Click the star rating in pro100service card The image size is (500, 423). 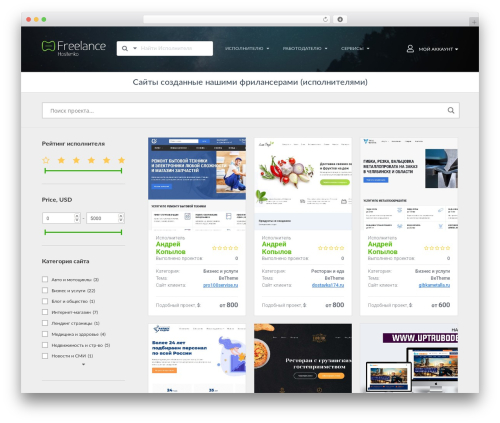(x=225, y=248)
